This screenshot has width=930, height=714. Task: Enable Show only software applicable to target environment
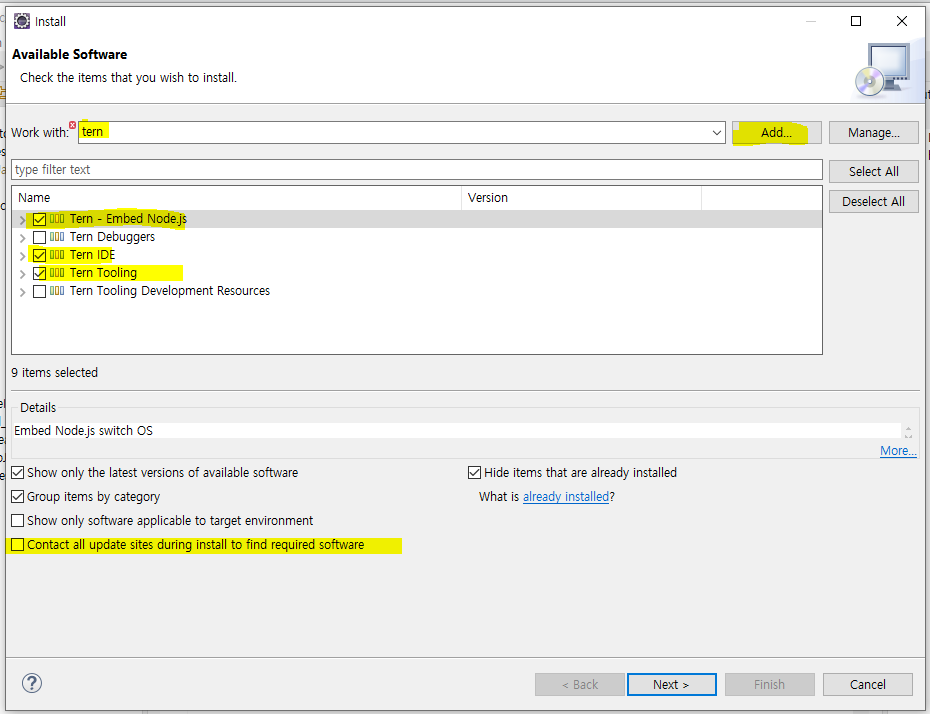[18, 521]
